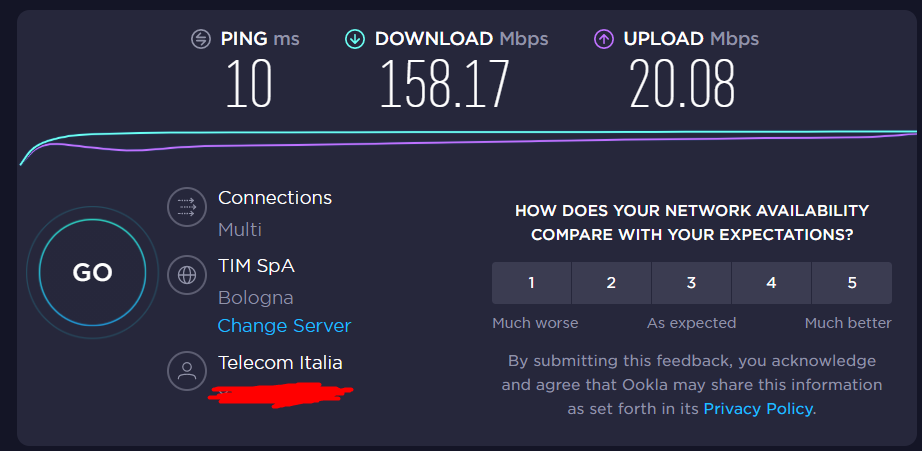Click the upload arrow icon

[603, 39]
